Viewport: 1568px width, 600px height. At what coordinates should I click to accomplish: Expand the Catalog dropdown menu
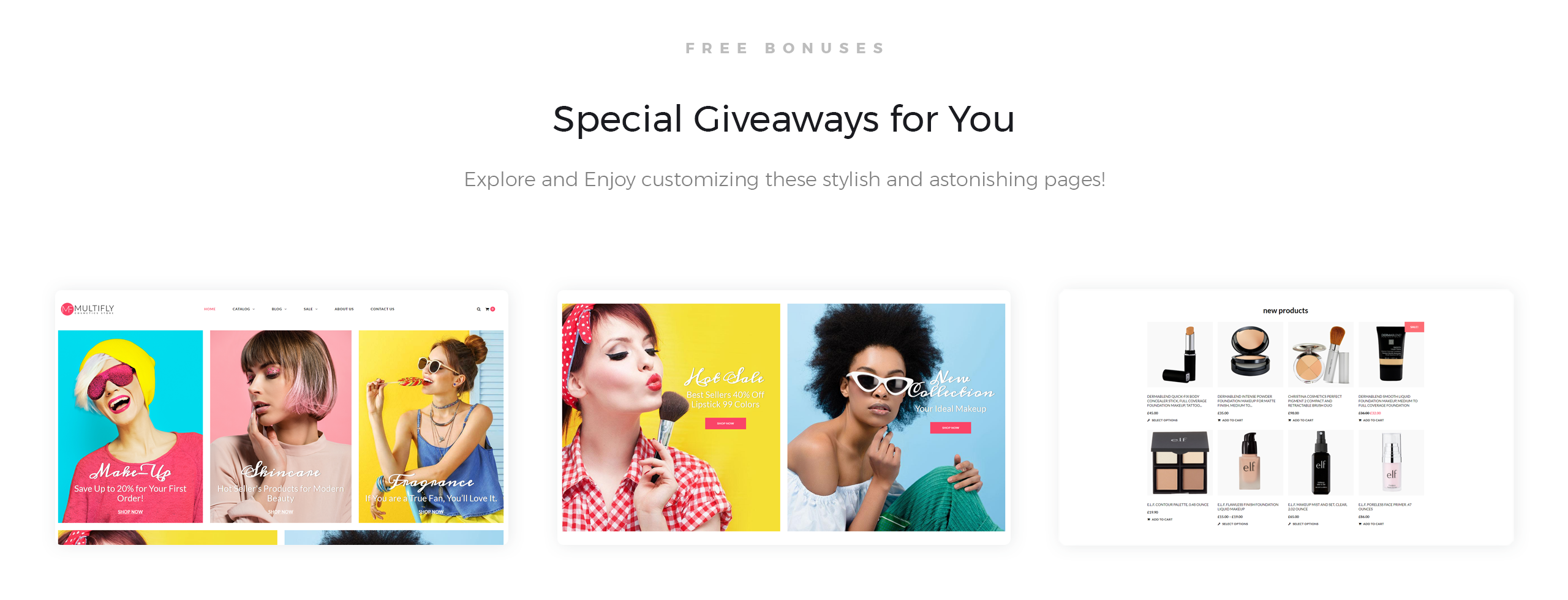click(x=243, y=309)
